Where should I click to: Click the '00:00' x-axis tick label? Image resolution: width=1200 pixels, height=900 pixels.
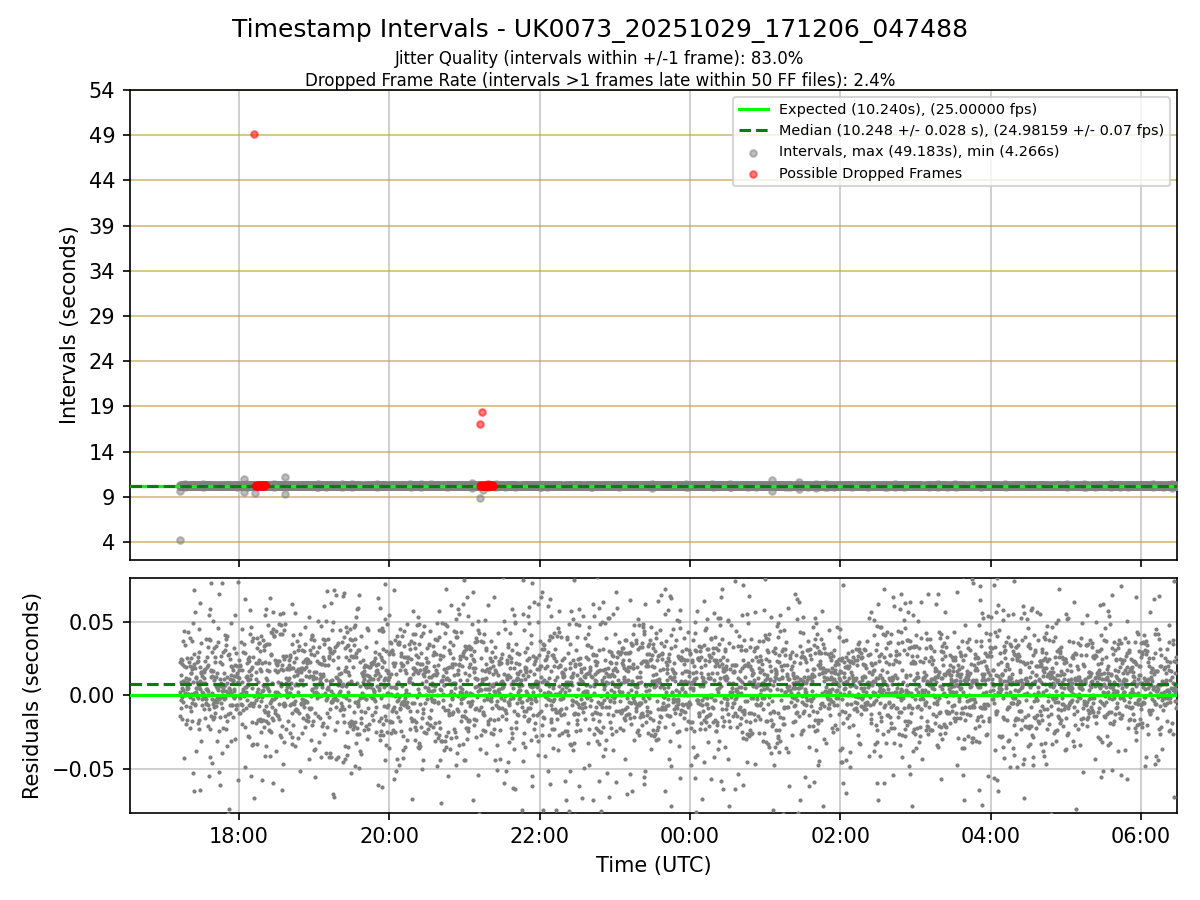690,835
